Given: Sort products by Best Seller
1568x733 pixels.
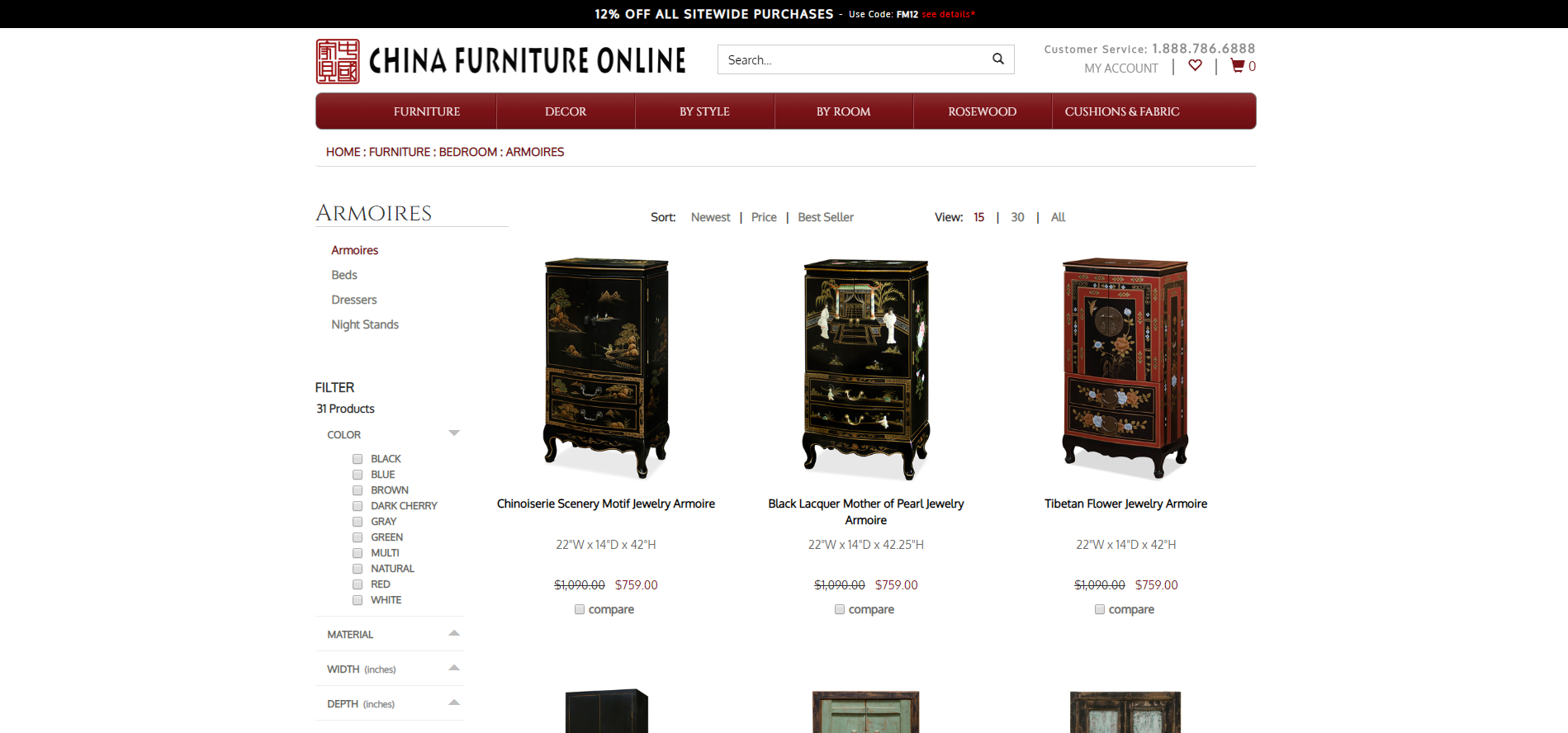Looking at the screenshot, I should (826, 217).
